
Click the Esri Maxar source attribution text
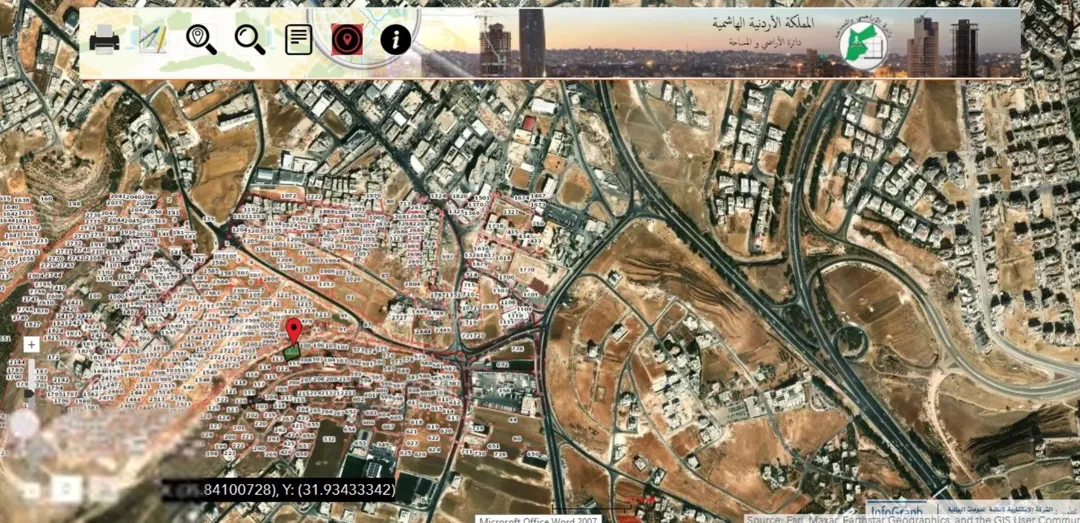[x=913, y=520]
